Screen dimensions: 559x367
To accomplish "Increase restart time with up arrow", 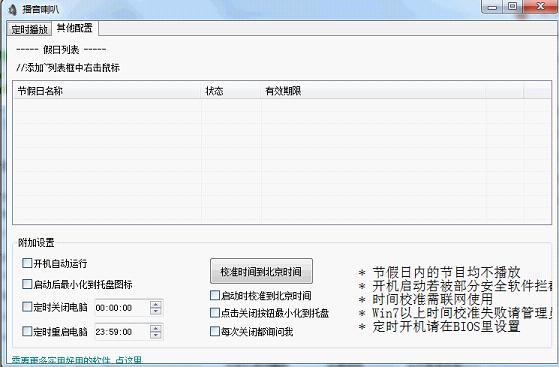I will pos(156,328).
